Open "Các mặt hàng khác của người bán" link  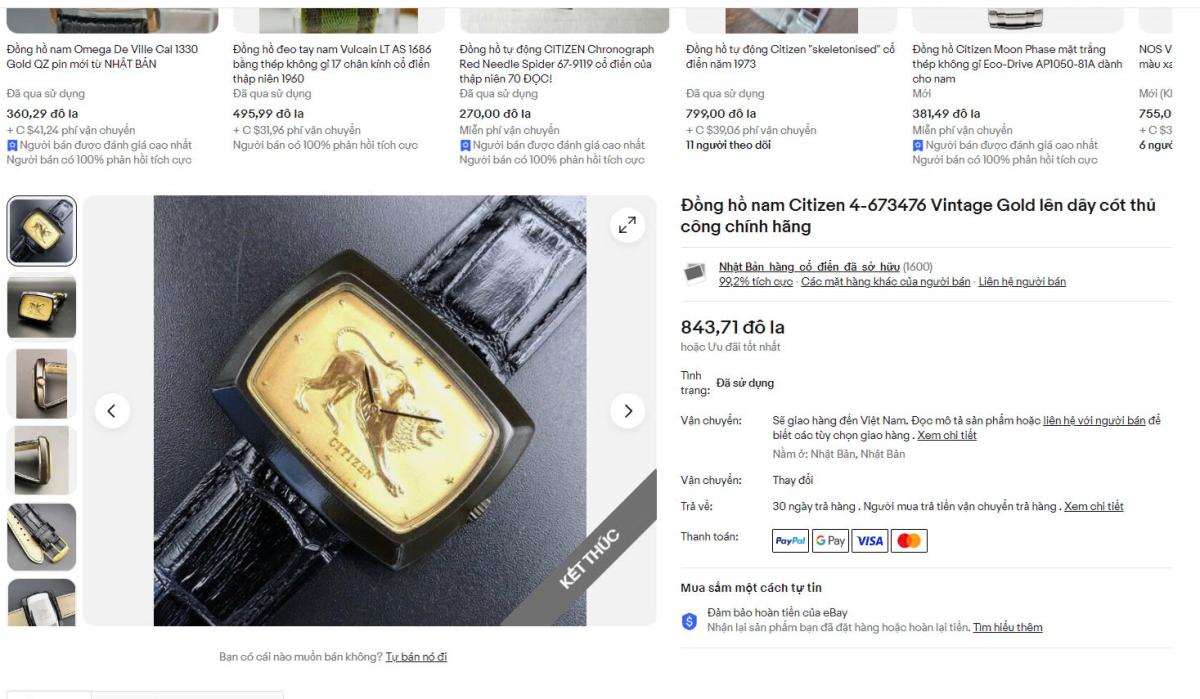click(x=885, y=282)
